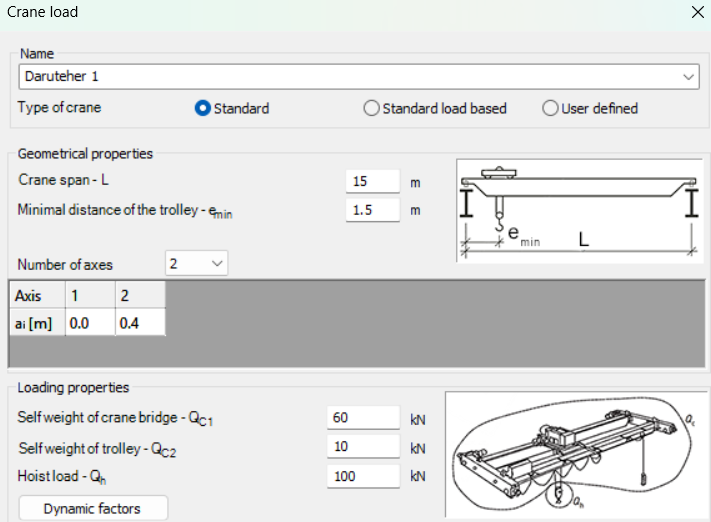The height and width of the screenshot is (522, 711).
Task: Select User defined crane type
Action: click(x=550, y=108)
